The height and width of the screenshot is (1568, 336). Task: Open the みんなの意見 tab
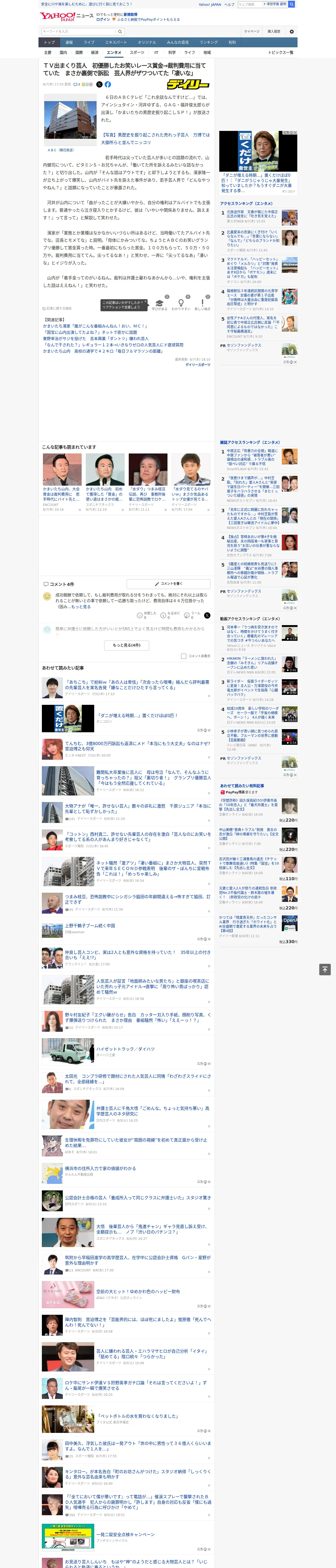(178, 43)
